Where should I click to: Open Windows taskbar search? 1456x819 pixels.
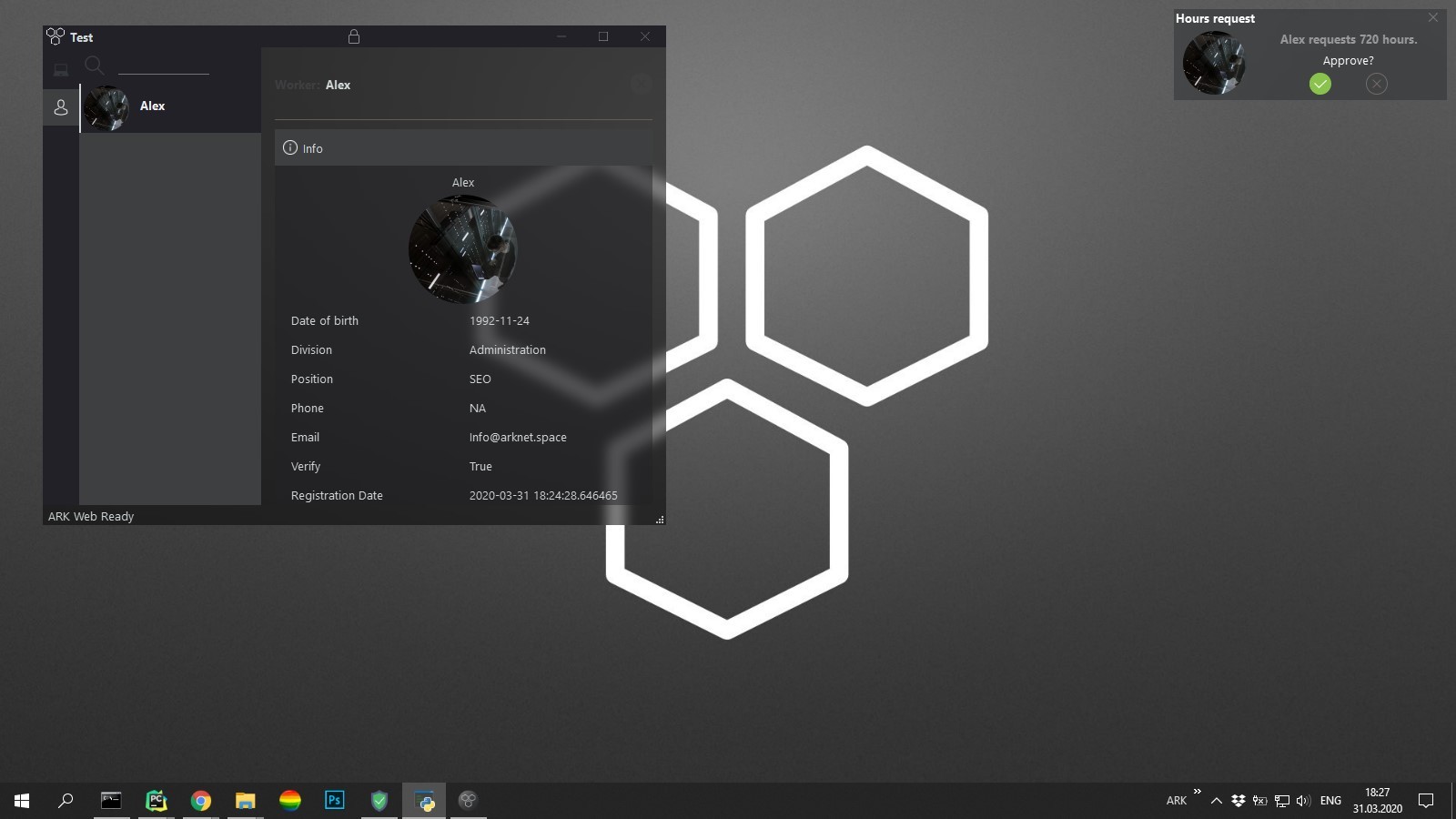coord(66,801)
